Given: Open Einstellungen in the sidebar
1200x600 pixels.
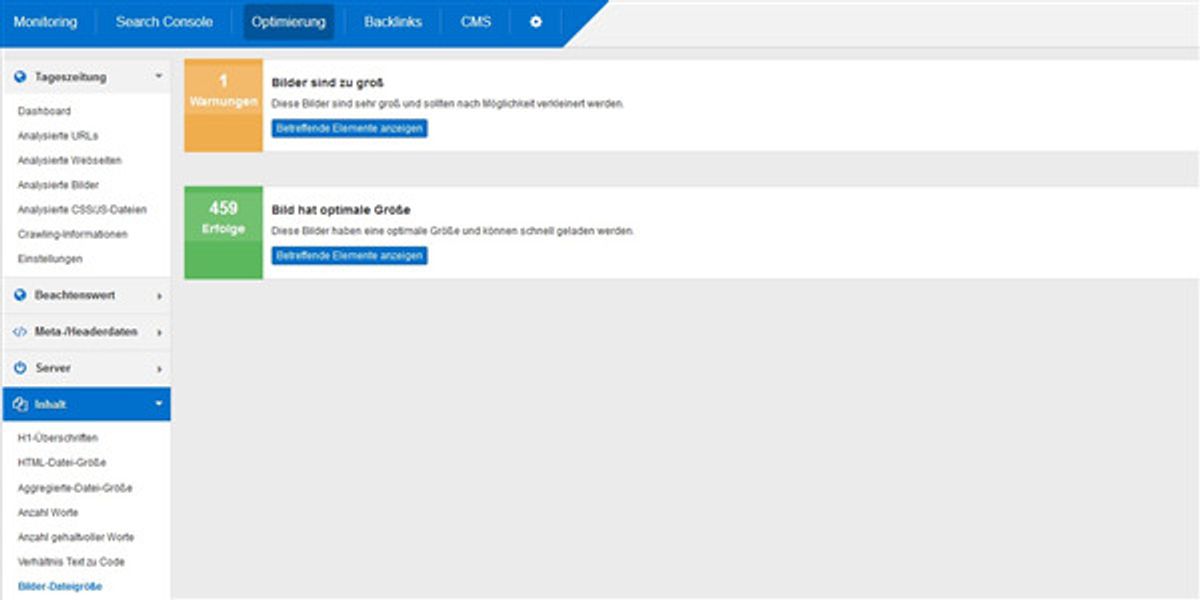Looking at the screenshot, I should click(x=50, y=259).
